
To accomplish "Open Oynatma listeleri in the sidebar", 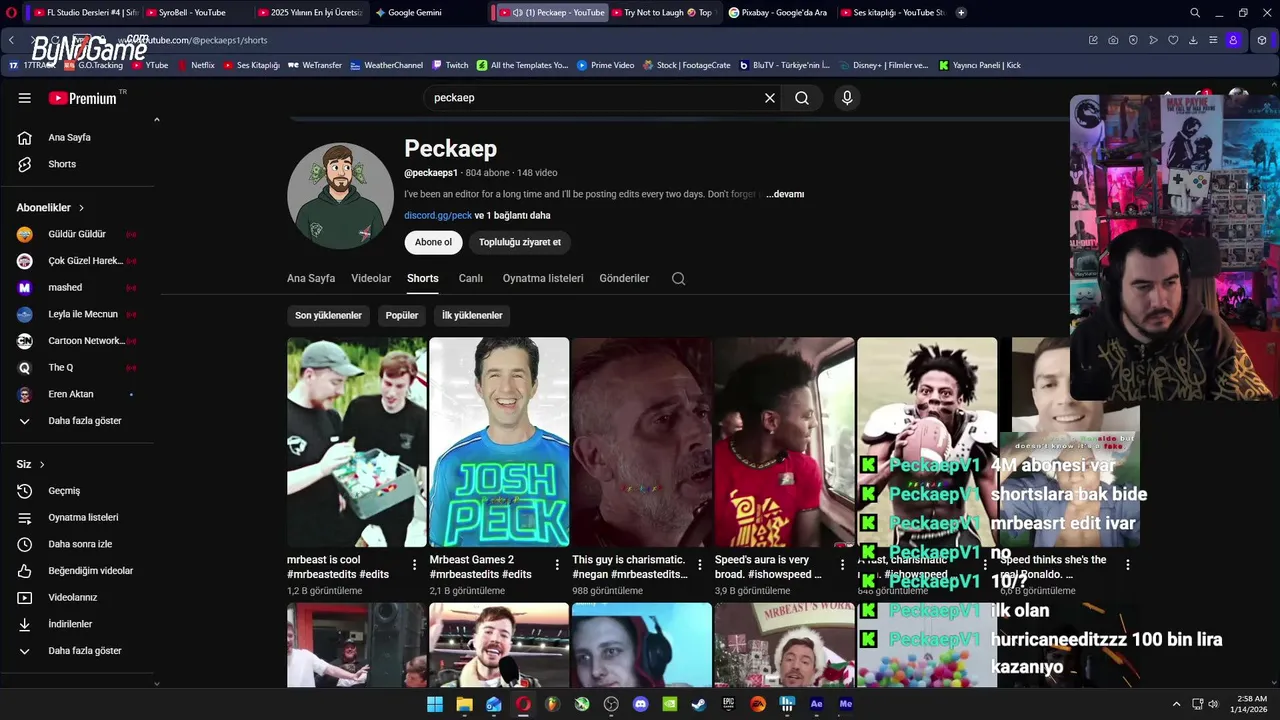I will click(x=81, y=517).
